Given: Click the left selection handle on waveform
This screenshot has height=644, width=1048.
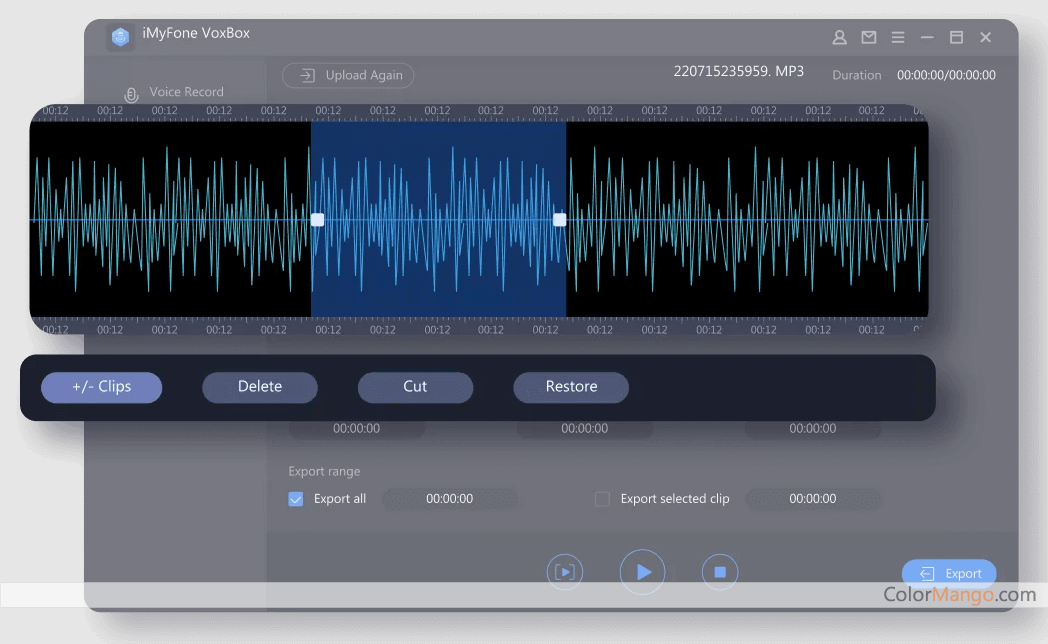Looking at the screenshot, I should point(317,219).
